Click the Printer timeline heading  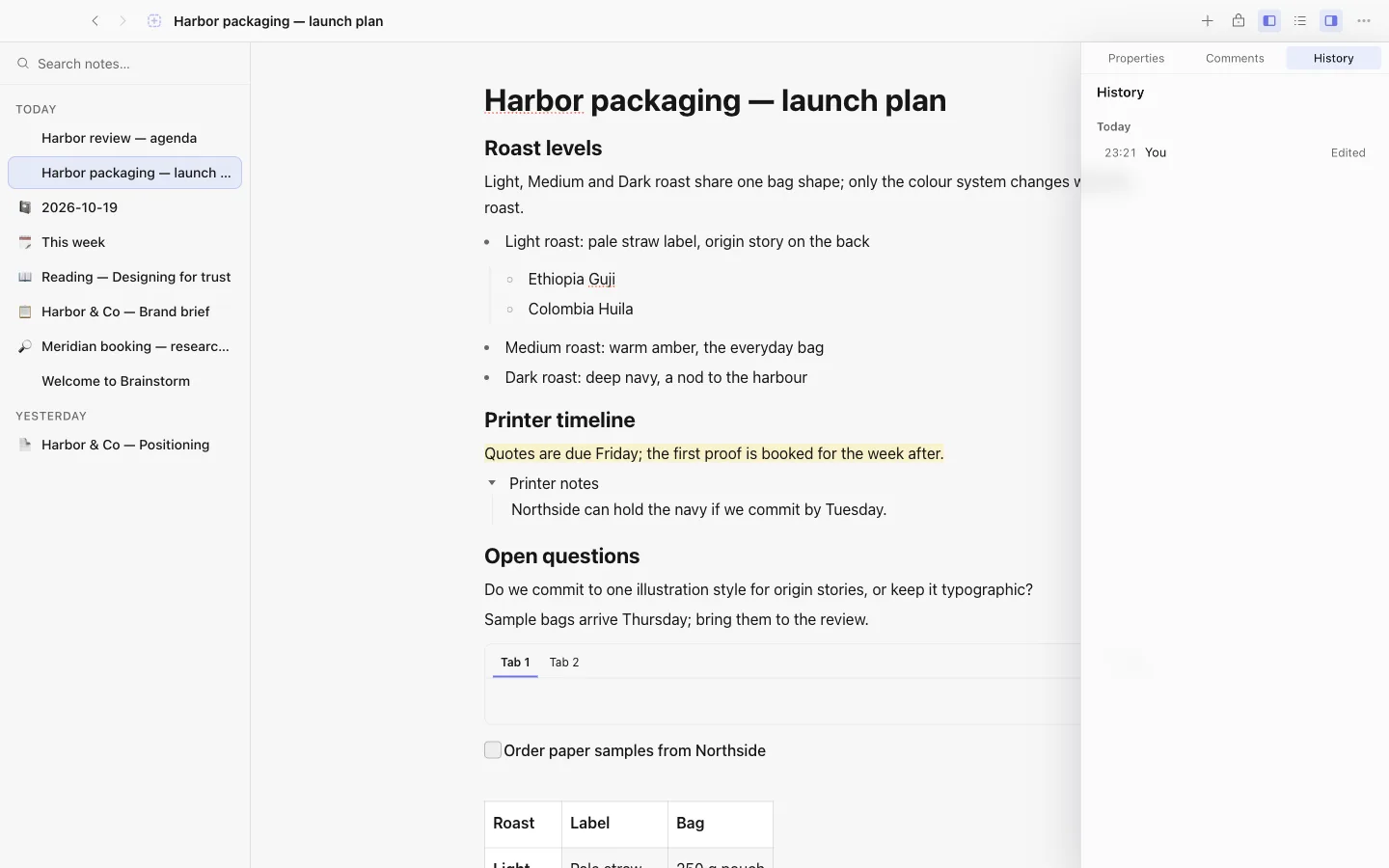click(x=559, y=420)
